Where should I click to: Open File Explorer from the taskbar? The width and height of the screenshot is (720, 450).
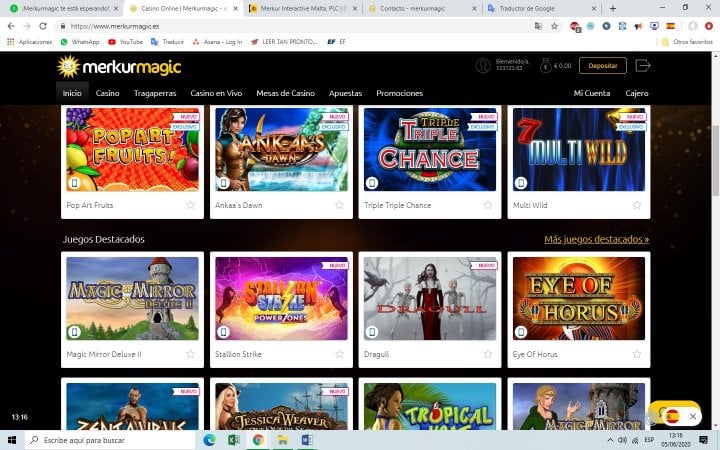[x=283, y=440]
